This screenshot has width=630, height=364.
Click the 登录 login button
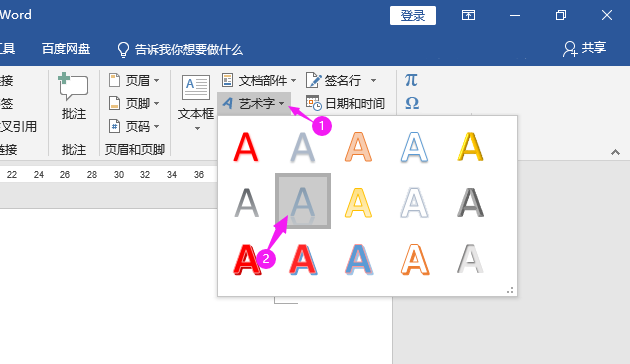pyautogui.click(x=413, y=16)
